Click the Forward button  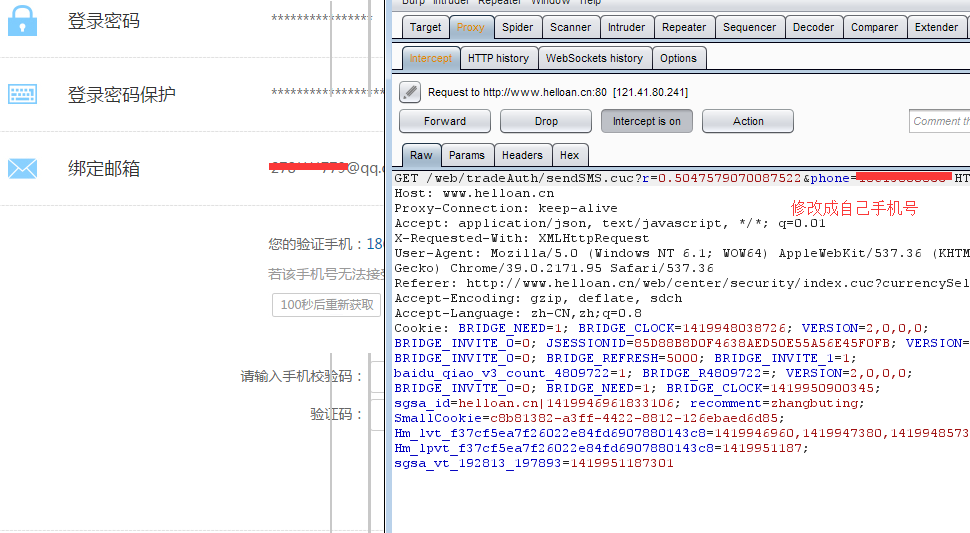coord(445,121)
